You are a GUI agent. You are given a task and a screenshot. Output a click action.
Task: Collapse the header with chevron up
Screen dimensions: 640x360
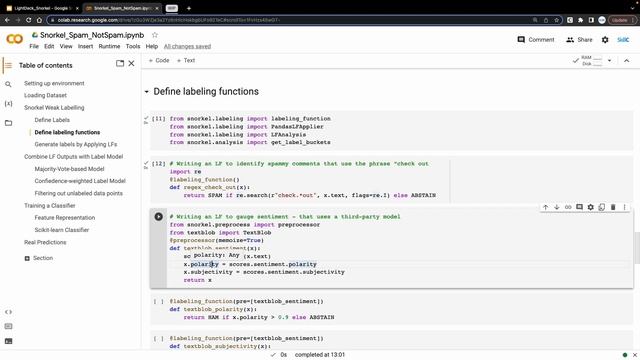pos(627,61)
